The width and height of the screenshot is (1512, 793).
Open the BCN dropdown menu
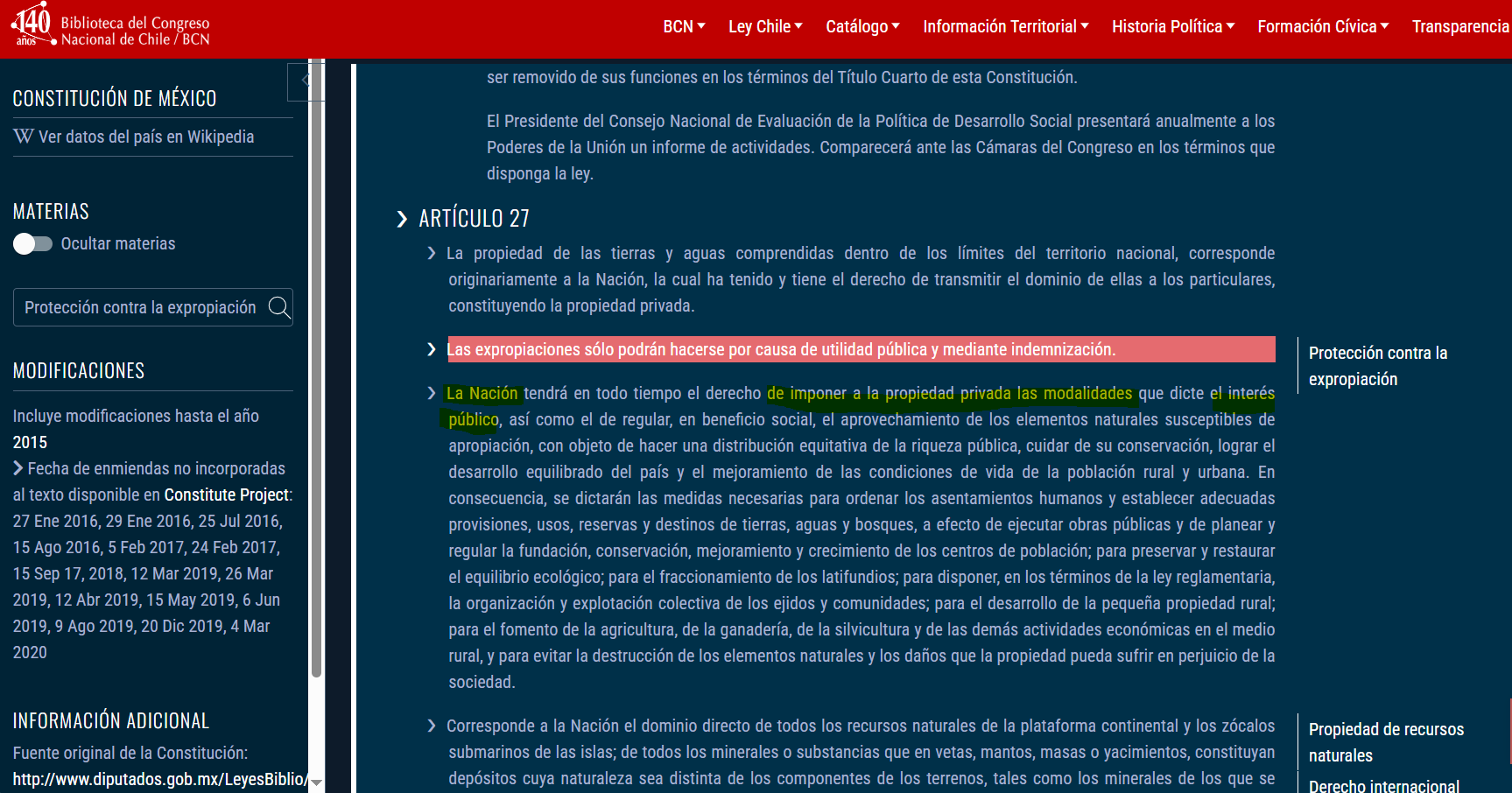684,27
